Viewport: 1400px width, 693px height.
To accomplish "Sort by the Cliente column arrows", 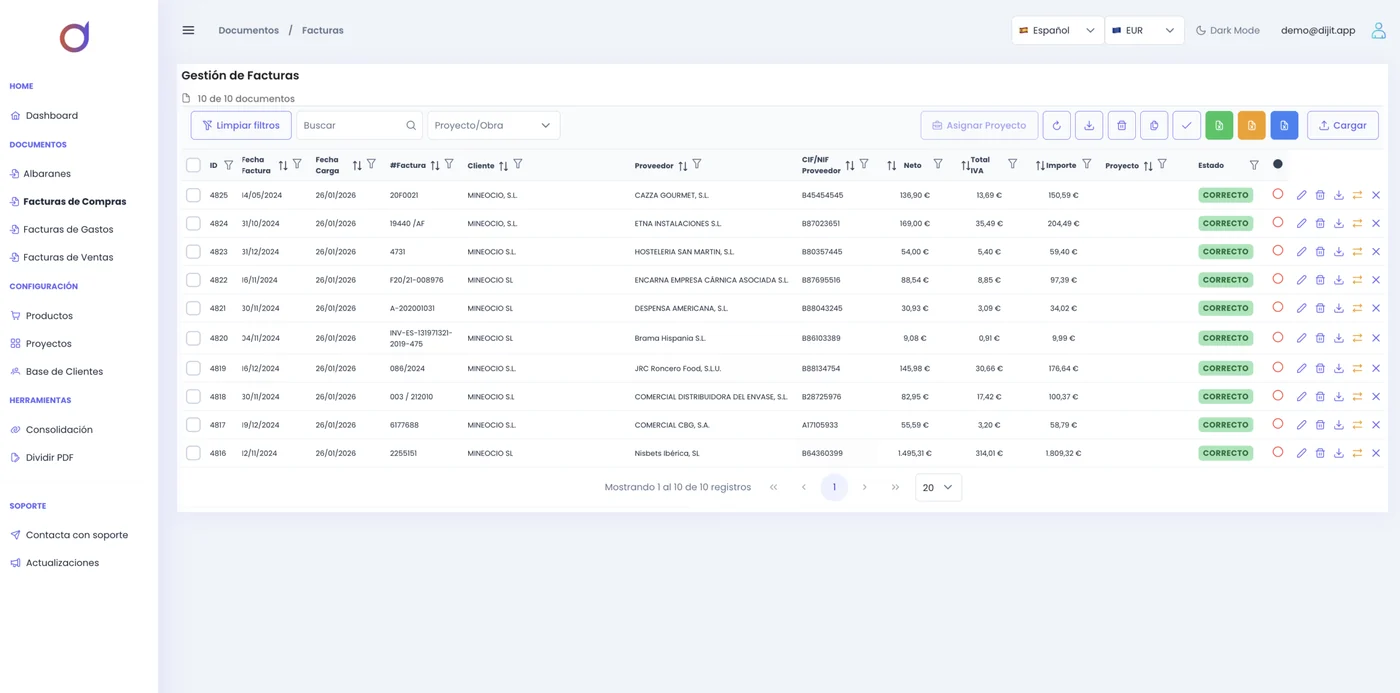I will [x=503, y=166].
